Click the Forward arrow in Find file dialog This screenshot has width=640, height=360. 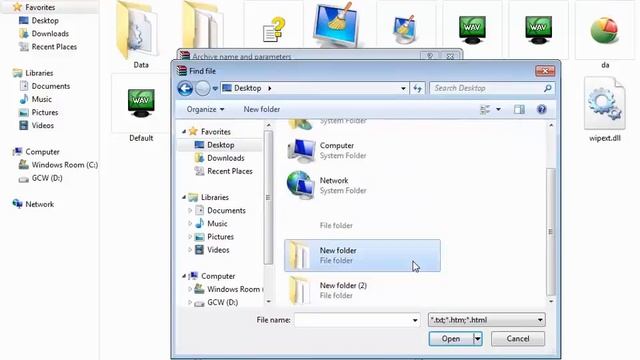[x=202, y=88]
